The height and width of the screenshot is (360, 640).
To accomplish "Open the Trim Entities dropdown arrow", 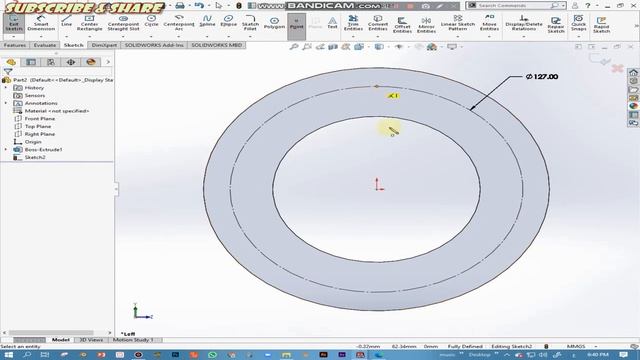I will coord(353,37).
